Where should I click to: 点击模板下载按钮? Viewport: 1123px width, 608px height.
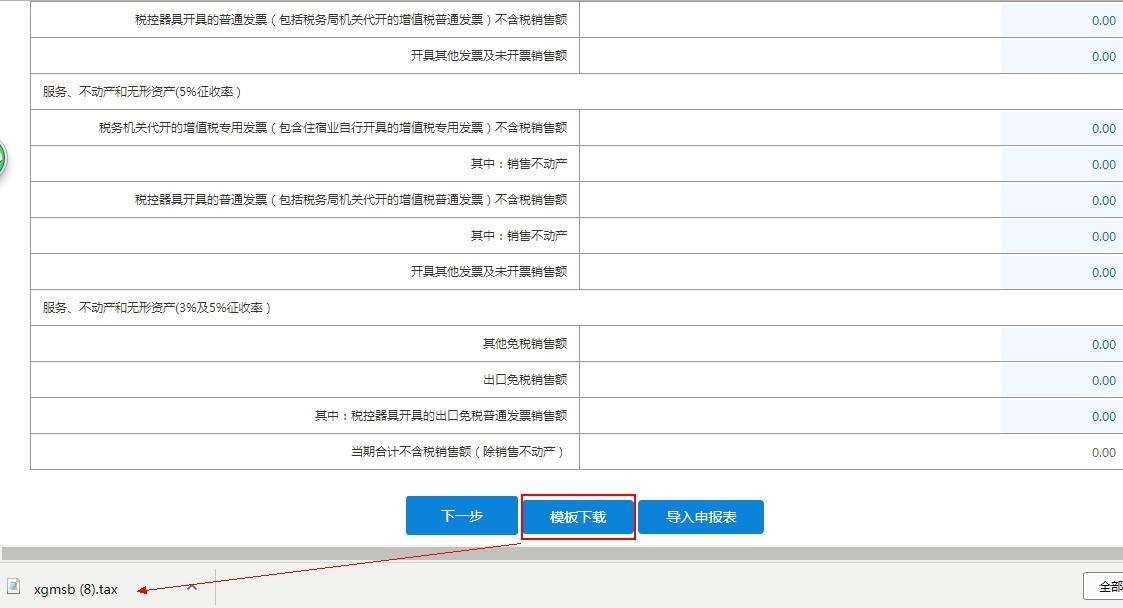(x=578, y=515)
